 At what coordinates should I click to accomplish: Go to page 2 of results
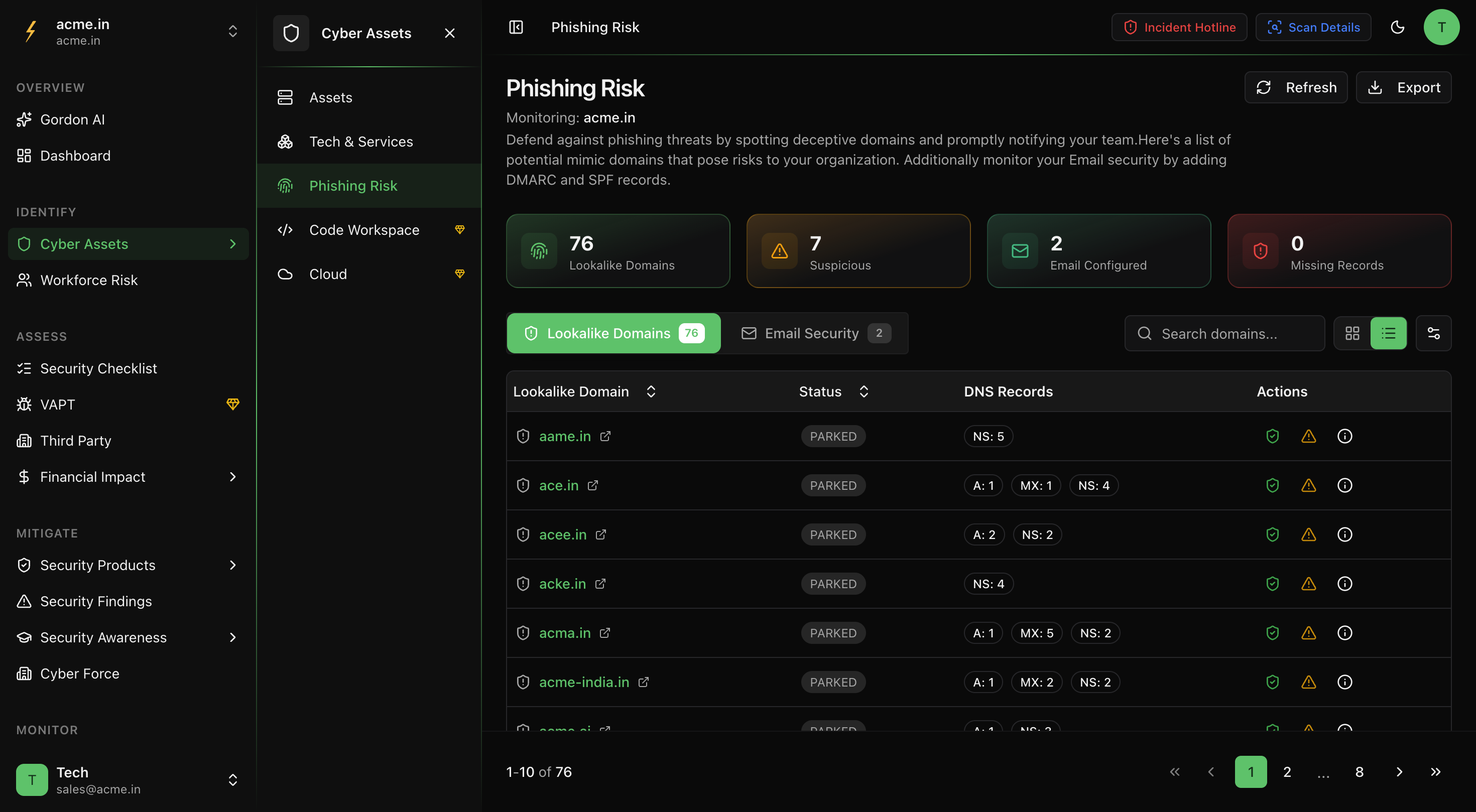tap(1287, 772)
